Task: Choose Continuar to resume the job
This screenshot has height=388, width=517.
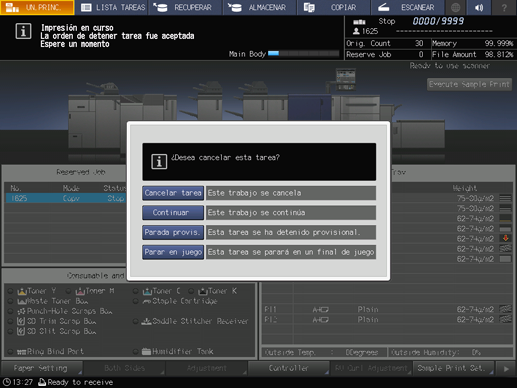Action: 173,213
